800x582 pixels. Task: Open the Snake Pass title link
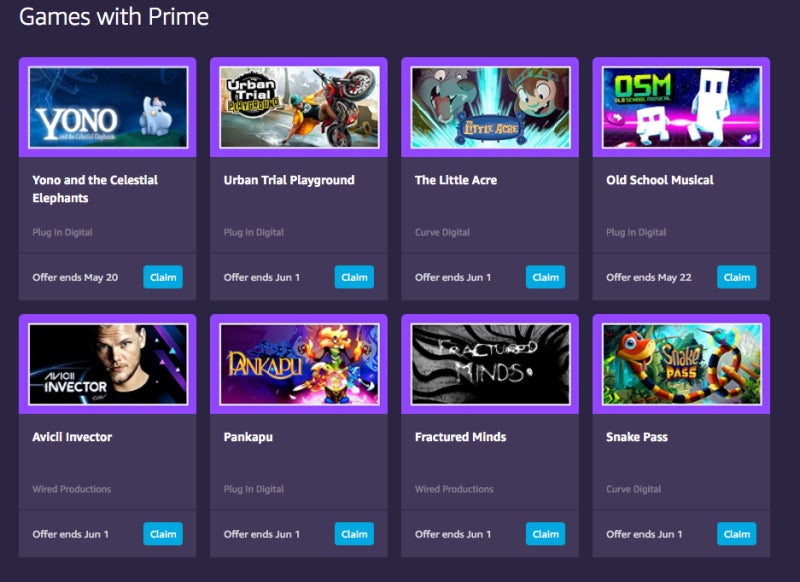pyautogui.click(x=637, y=437)
